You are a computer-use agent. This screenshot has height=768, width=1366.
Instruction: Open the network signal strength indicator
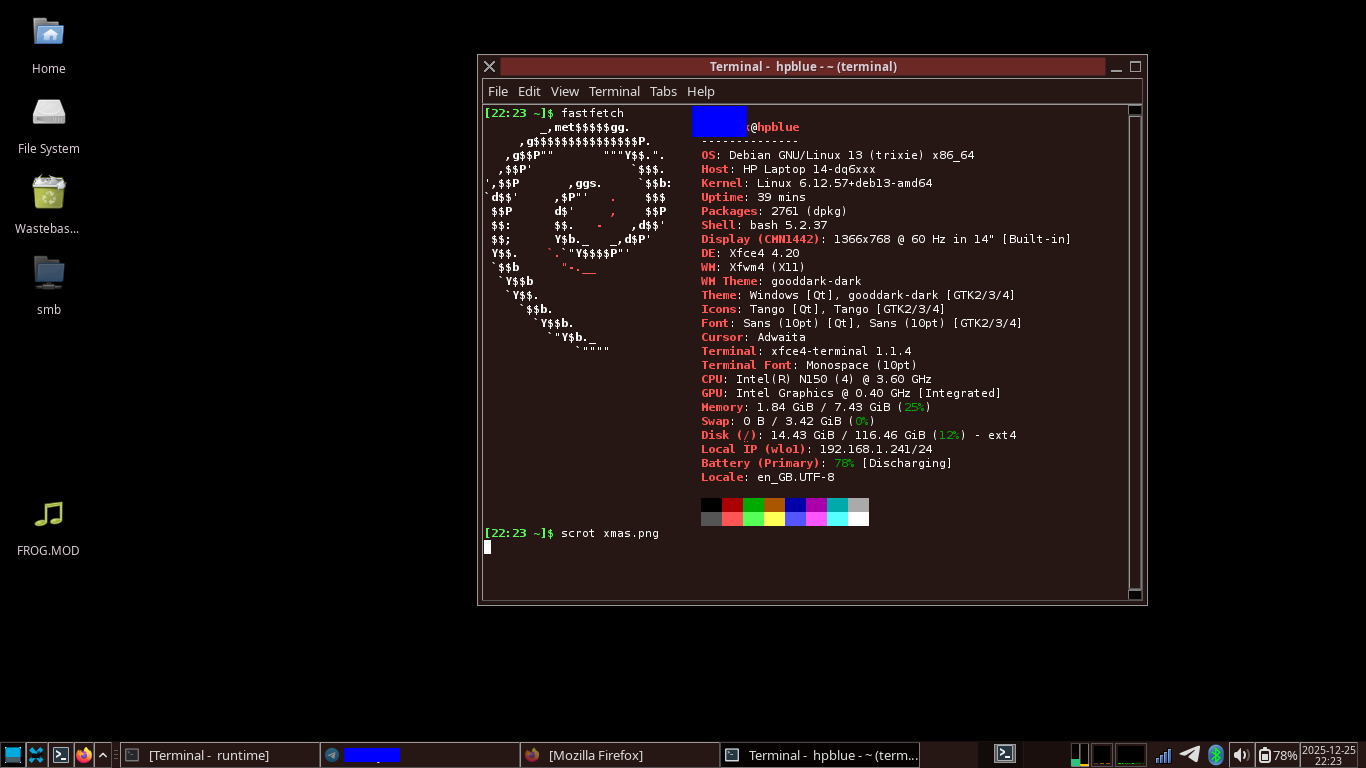(1163, 755)
